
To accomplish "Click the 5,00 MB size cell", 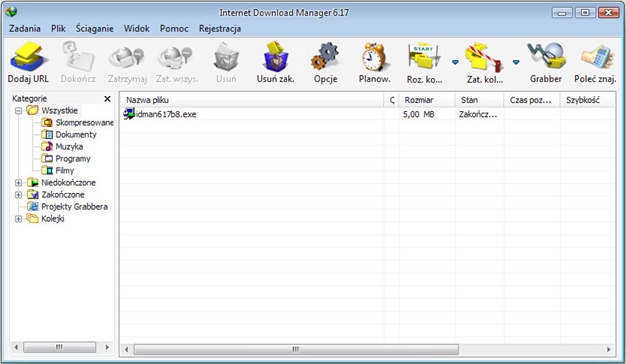I will (x=418, y=114).
